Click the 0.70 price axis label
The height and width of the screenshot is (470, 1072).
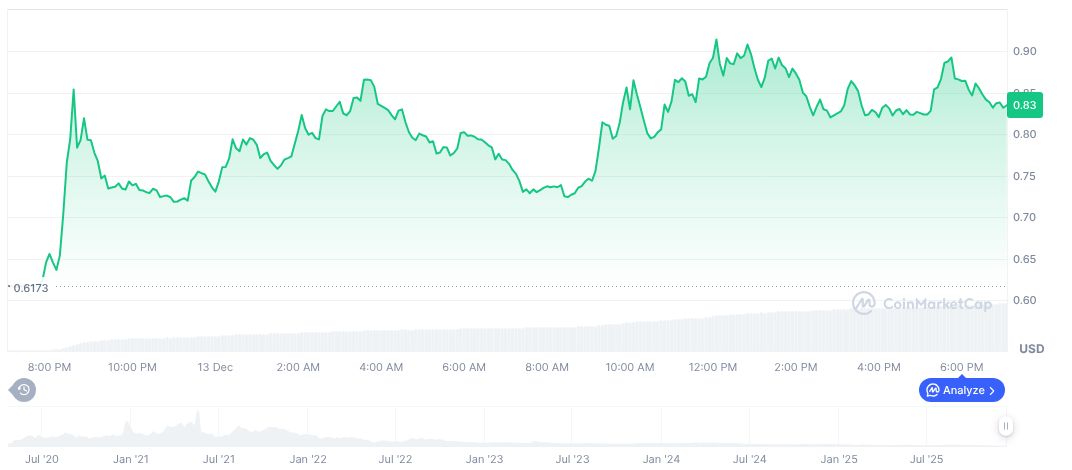point(1024,217)
